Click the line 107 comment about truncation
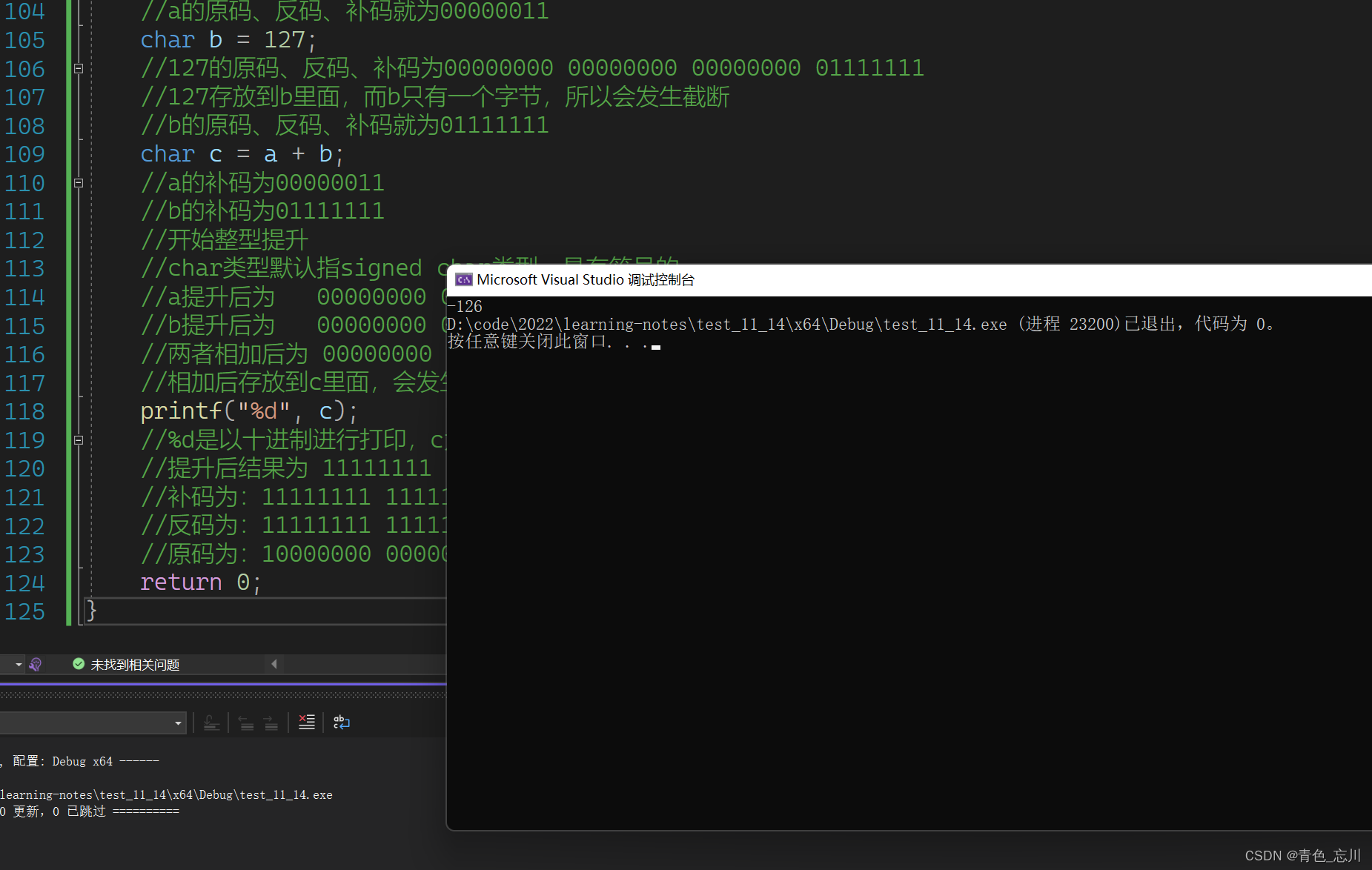The image size is (1372, 870). tap(435, 97)
